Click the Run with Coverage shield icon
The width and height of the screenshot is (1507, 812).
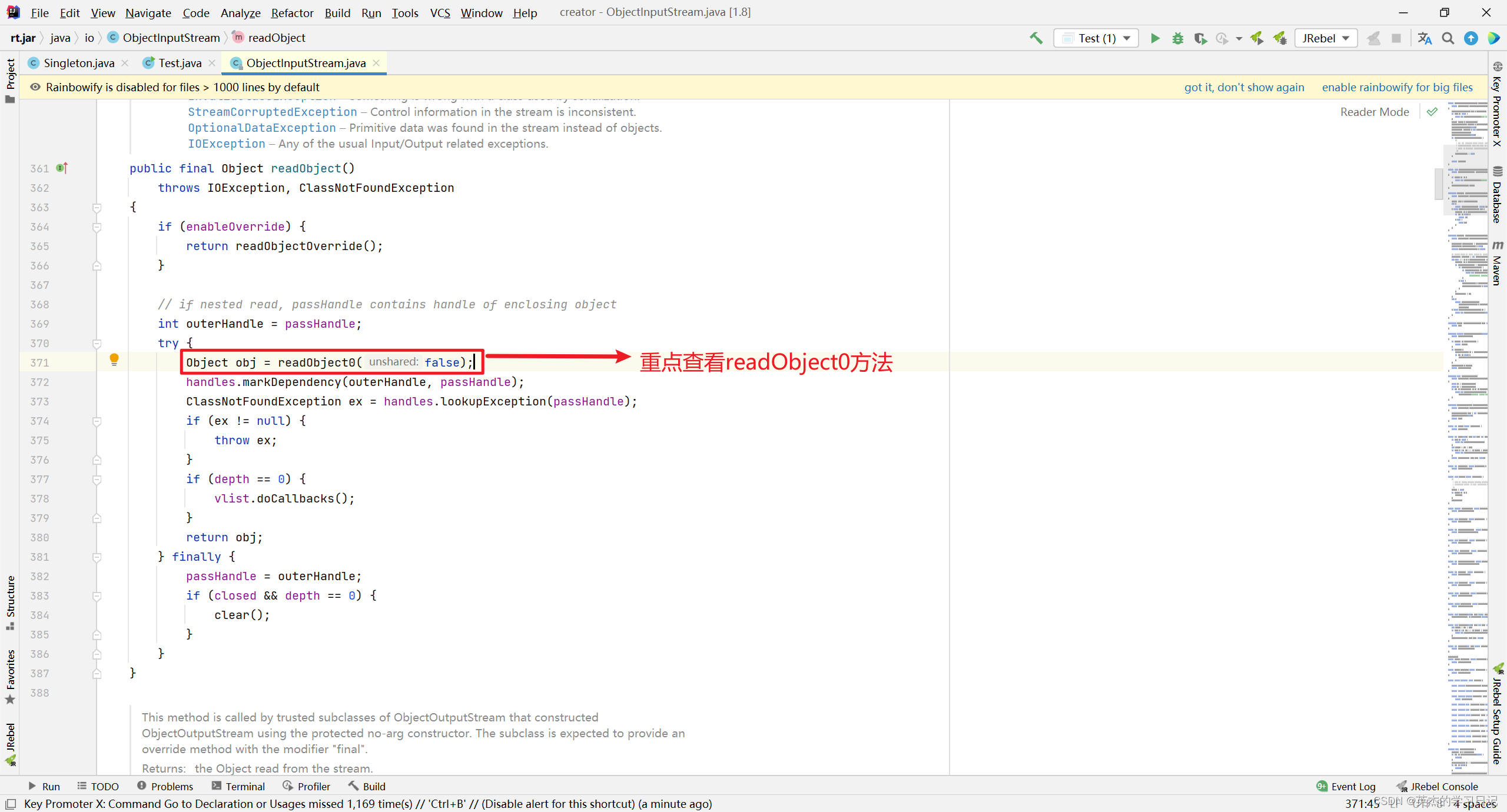click(x=1200, y=38)
